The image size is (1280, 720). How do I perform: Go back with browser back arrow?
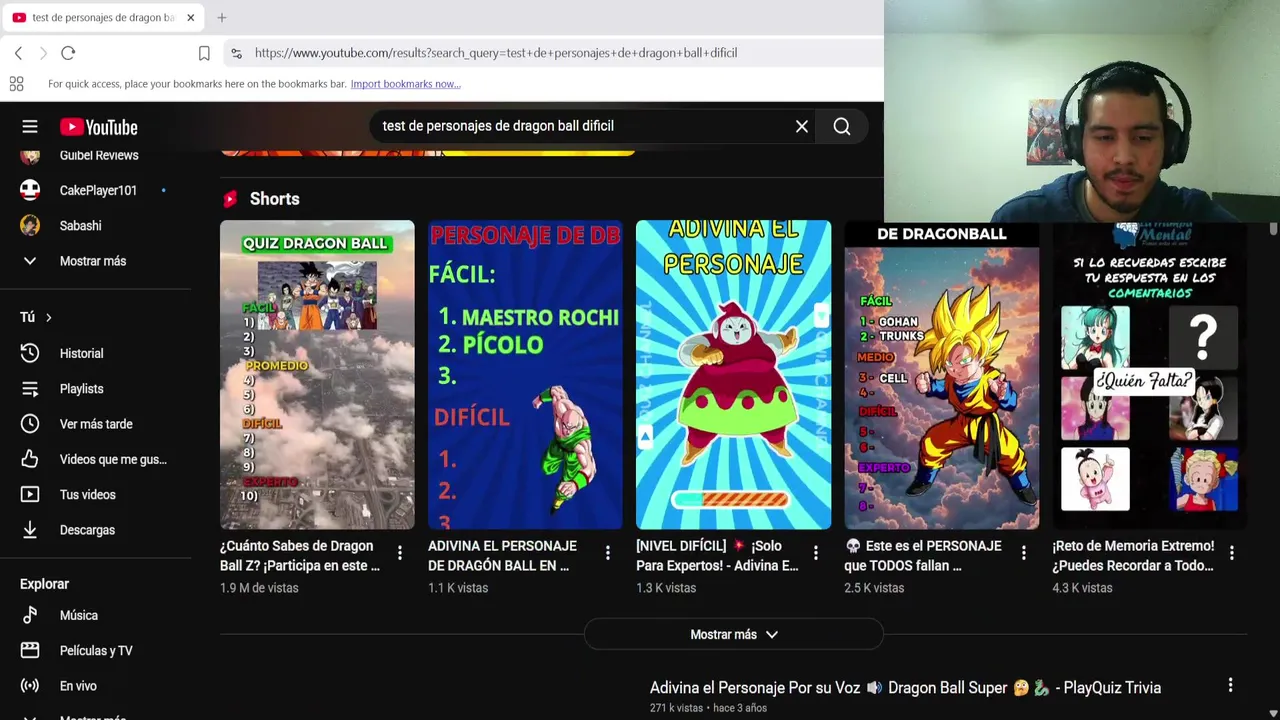pyautogui.click(x=18, y=53)
